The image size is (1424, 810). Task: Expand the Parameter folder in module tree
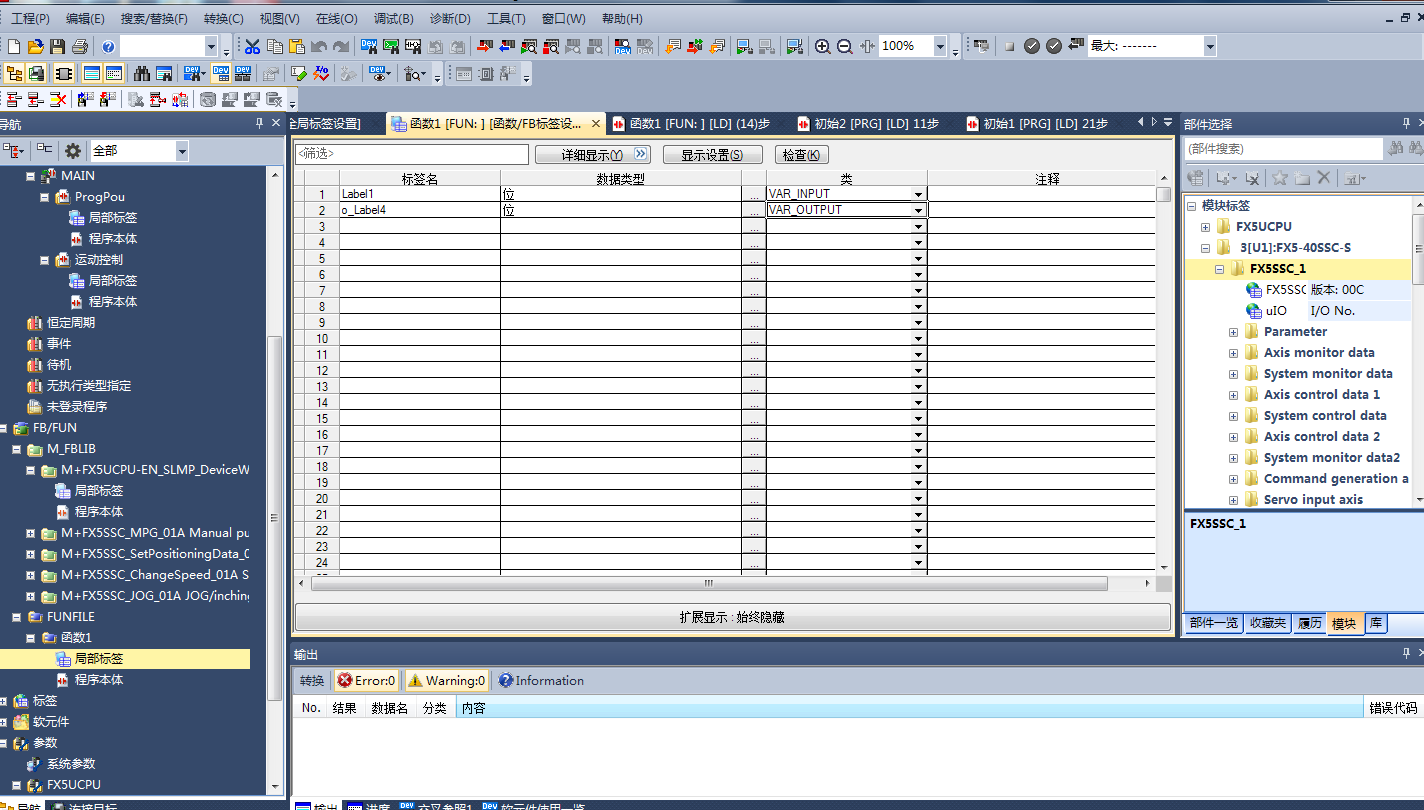(x=1233, y=332)
